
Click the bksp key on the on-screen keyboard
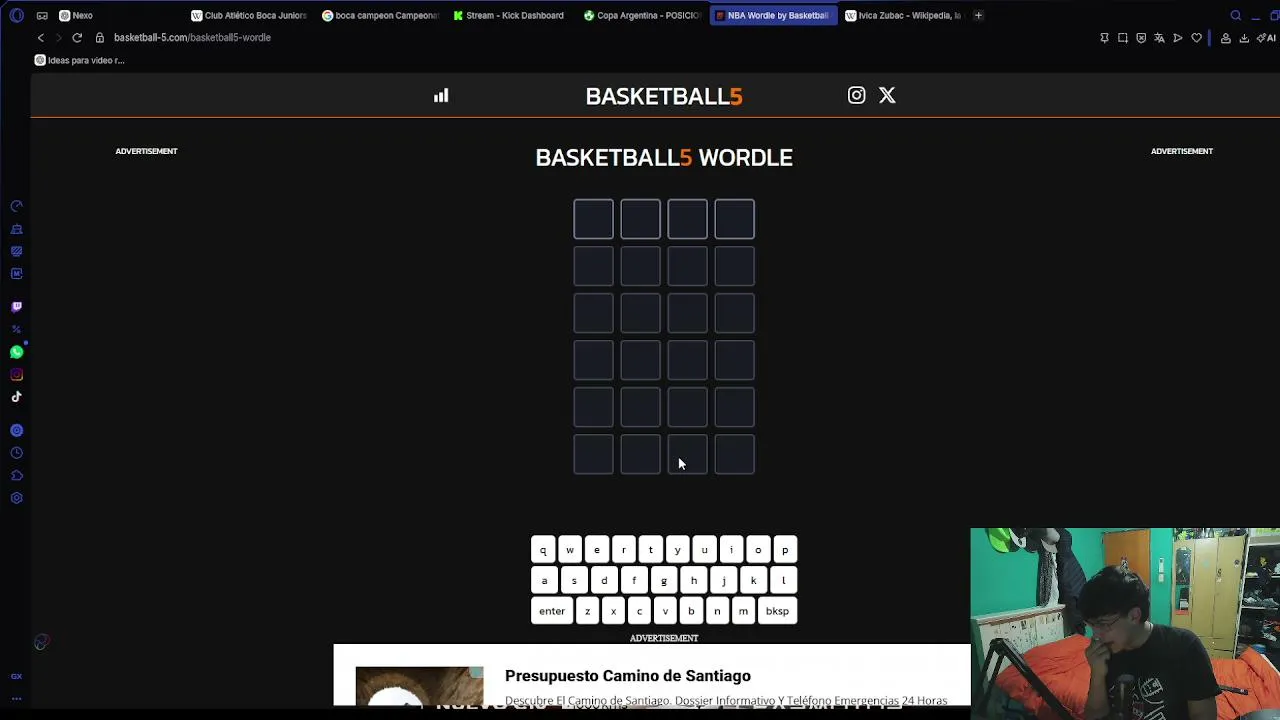click(777, 611)
